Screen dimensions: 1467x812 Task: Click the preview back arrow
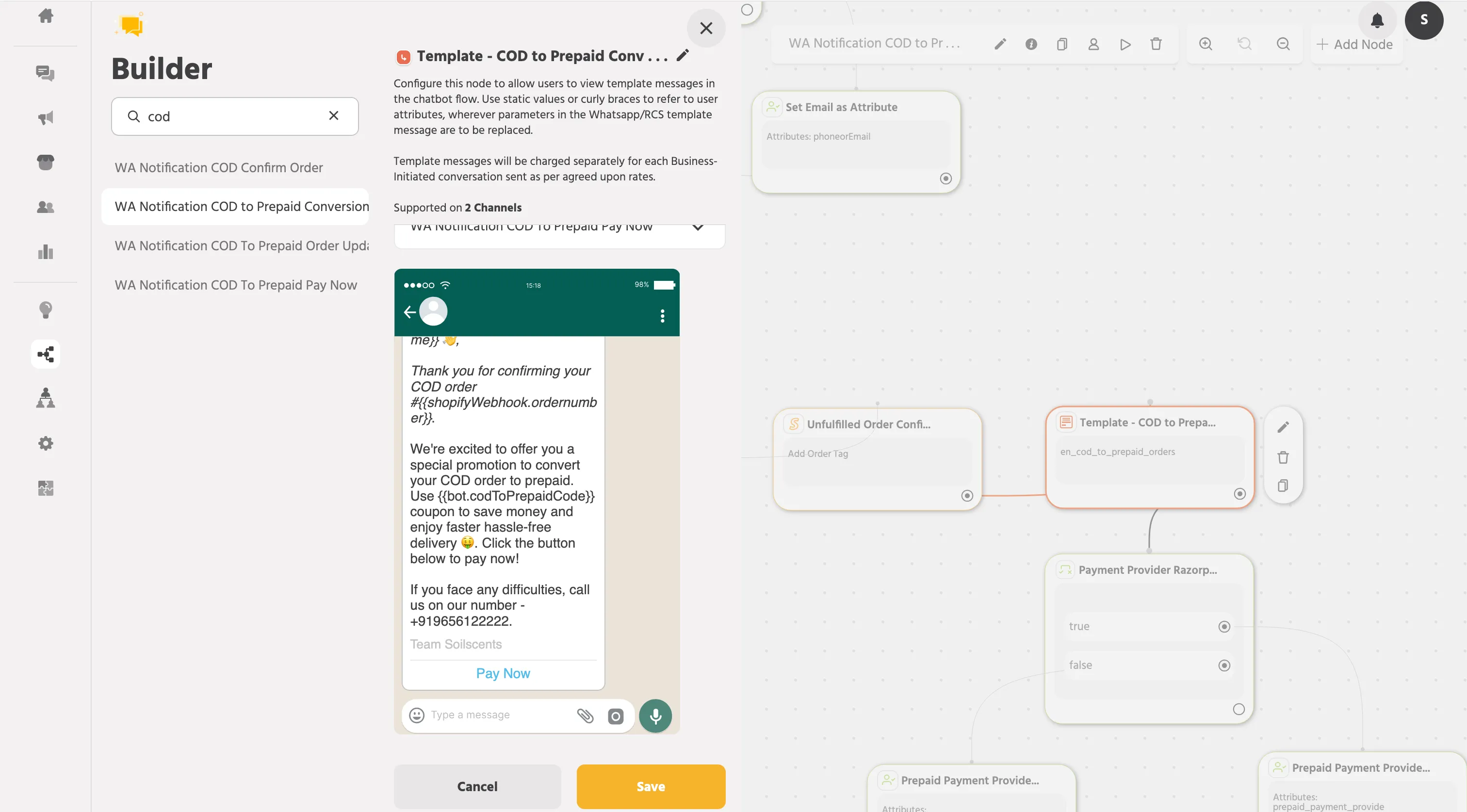pos(409,311)
